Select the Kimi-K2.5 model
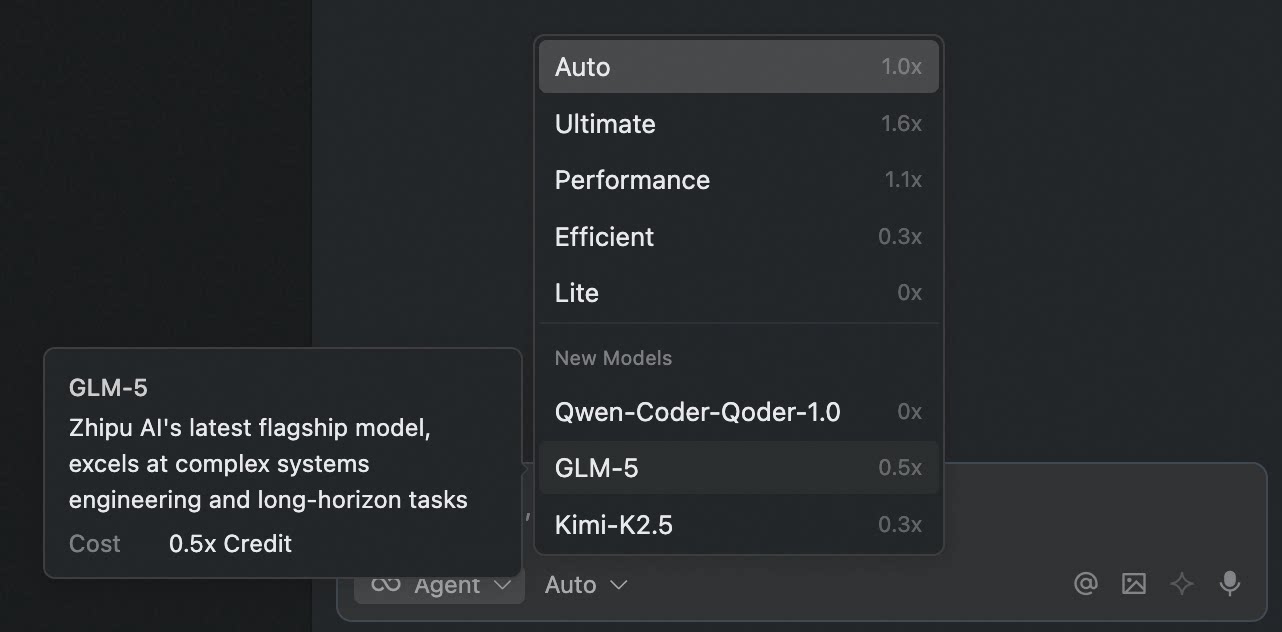Viewport: 1282px width, 632px height. click(738, 525)
